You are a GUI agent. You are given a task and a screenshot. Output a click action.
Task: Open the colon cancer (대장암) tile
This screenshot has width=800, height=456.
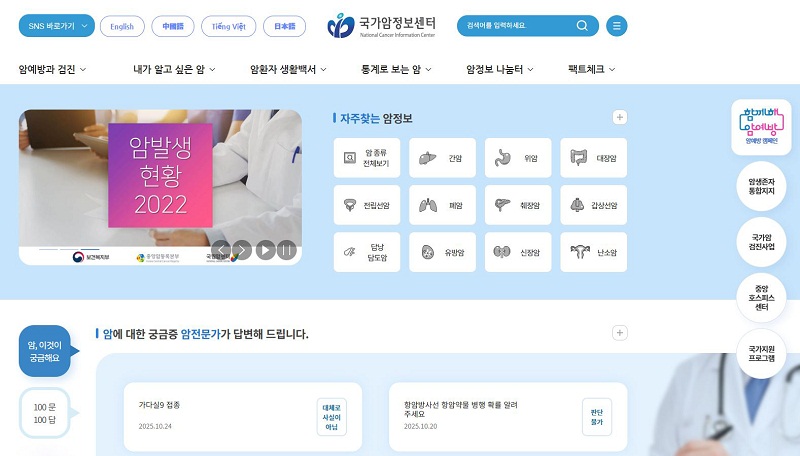click(593, 158)
